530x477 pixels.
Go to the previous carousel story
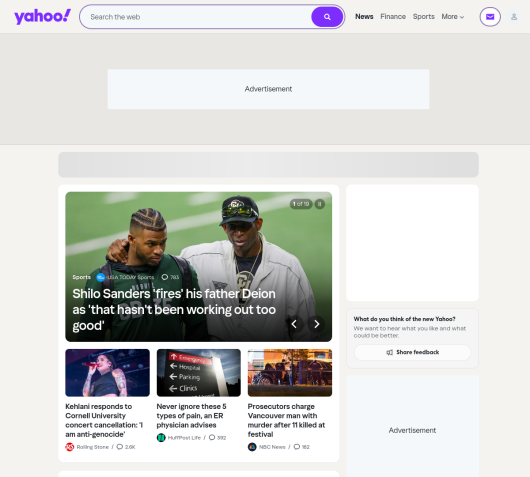click(x=294, y=324)
